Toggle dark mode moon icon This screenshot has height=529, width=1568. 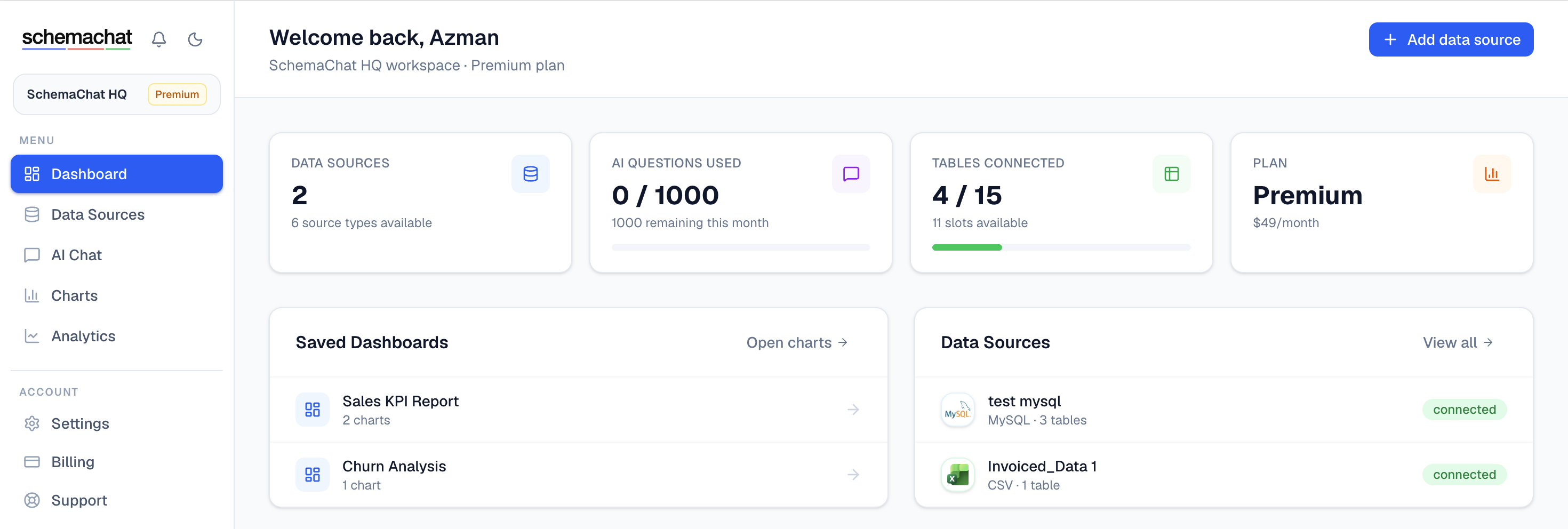tap(195, 39)
